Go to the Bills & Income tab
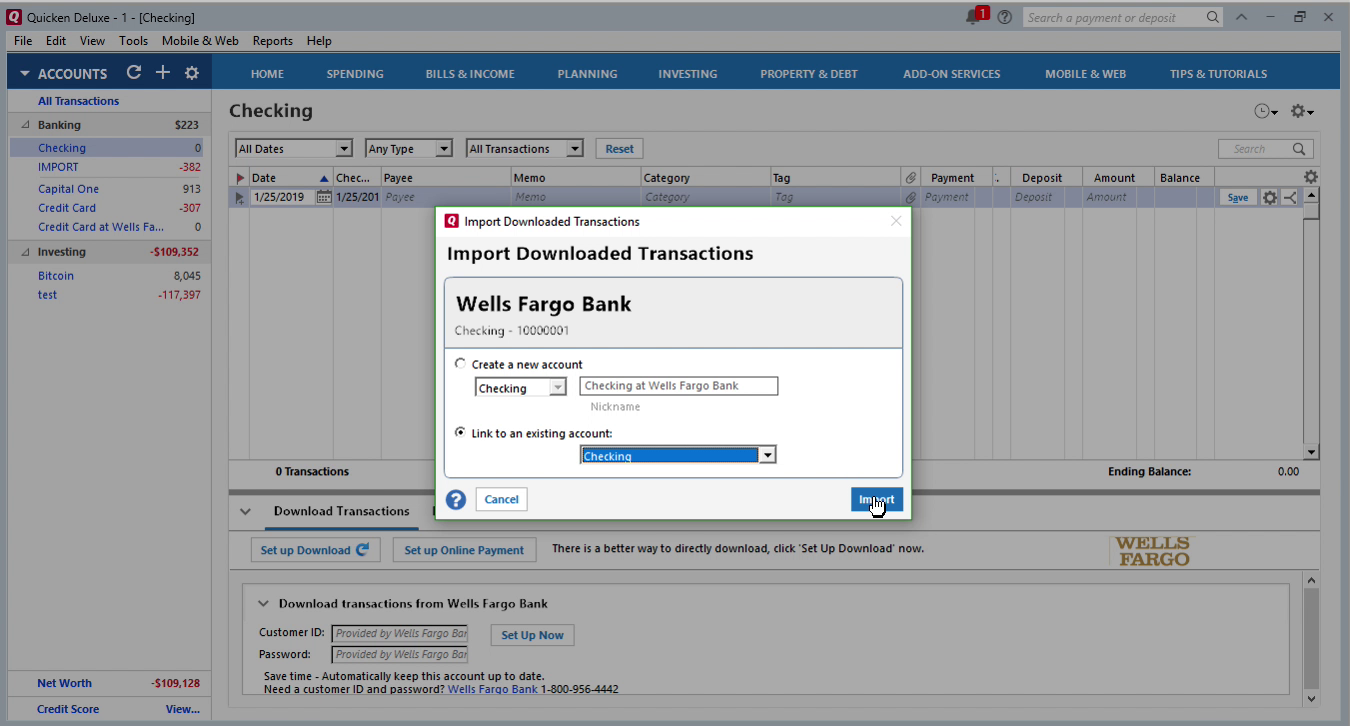The height and width of the screenshot is (726, 1350). point(470,74)
